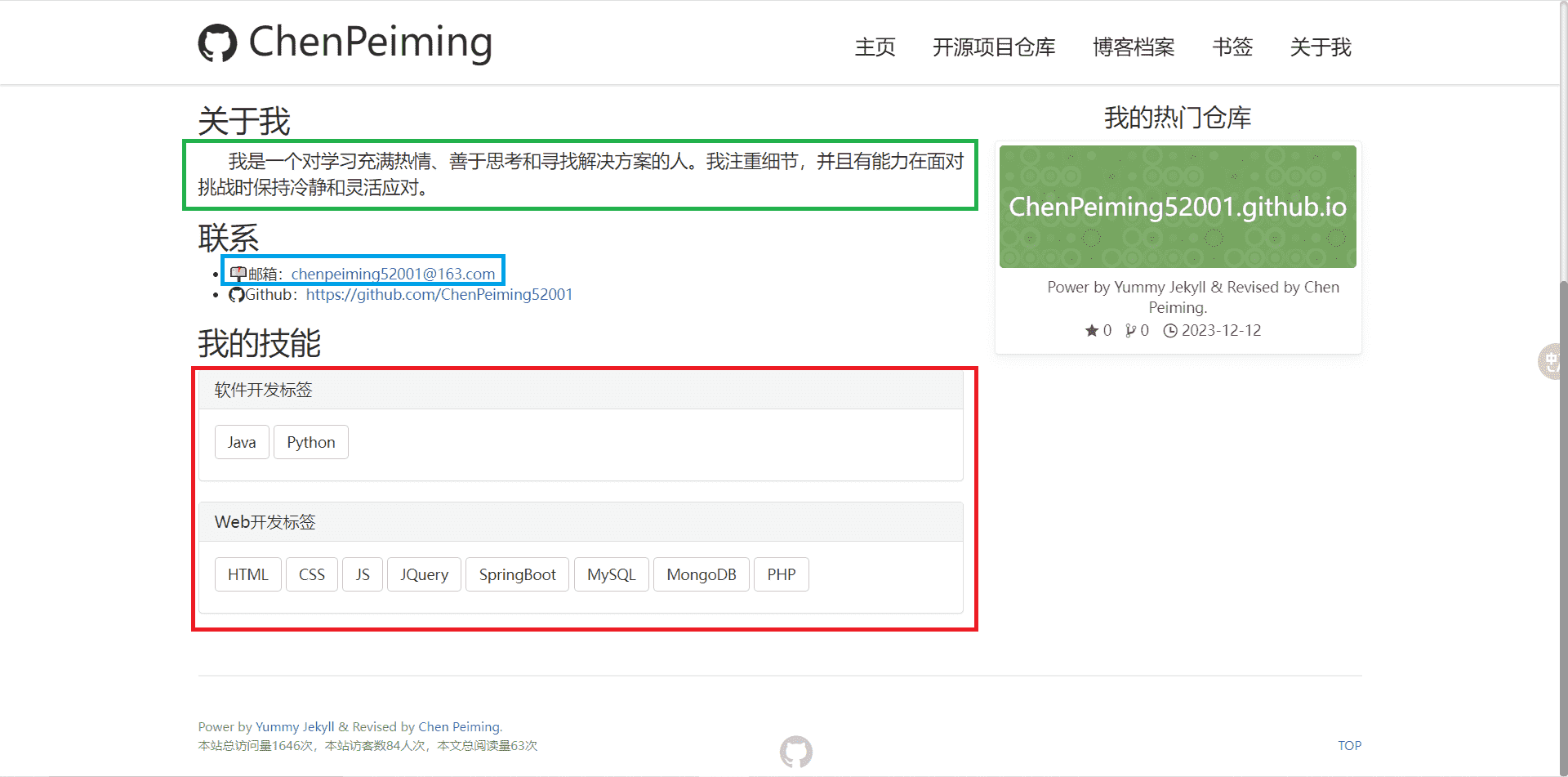Screen dimensions: 1568x777
Task: Click the GitHub icon beside Github contact
Action: [237, 295]
